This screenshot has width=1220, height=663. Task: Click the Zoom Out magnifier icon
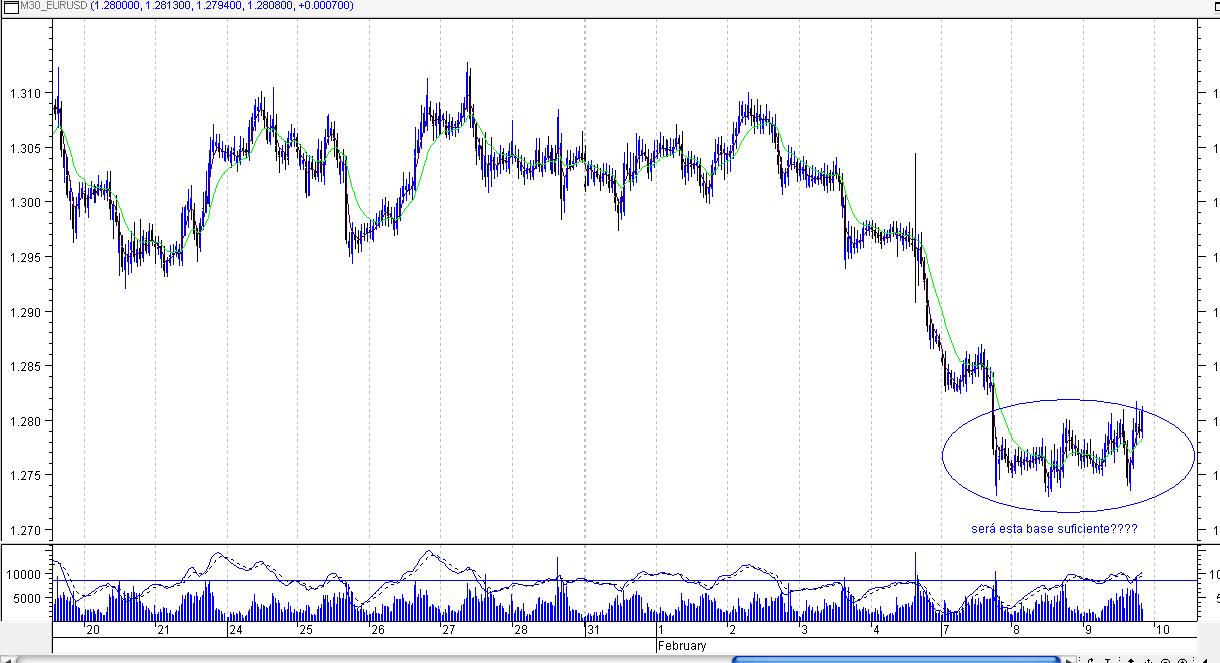coord(1165,660)
